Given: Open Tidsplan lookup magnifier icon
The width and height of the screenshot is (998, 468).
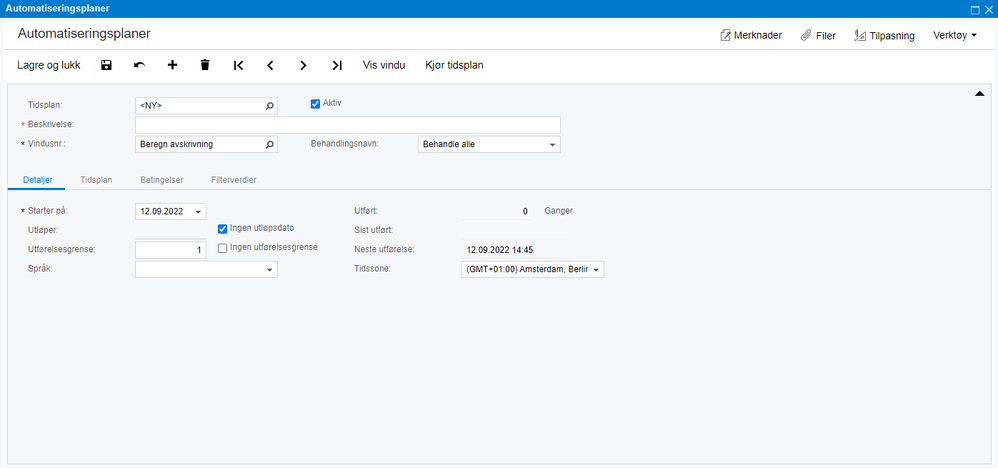Looking at the screenshot, I should pos(269,105).
